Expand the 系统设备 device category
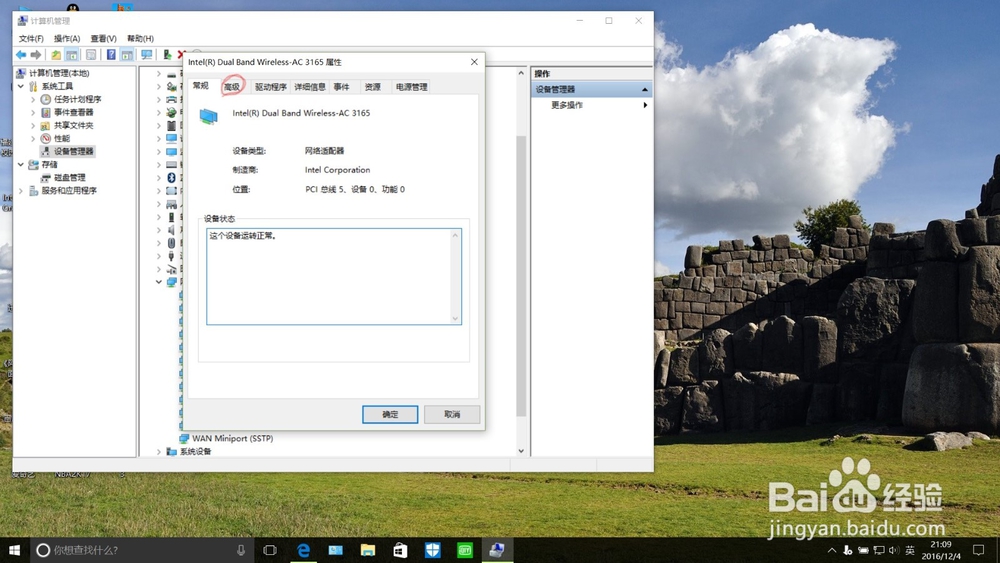This screenshot has height=563, width=1000. click(159, 451)
